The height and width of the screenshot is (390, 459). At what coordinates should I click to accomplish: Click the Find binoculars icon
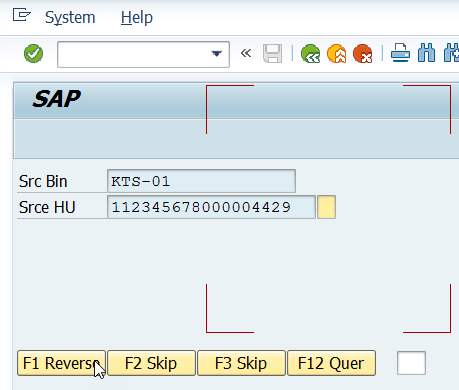coord(426,53)
